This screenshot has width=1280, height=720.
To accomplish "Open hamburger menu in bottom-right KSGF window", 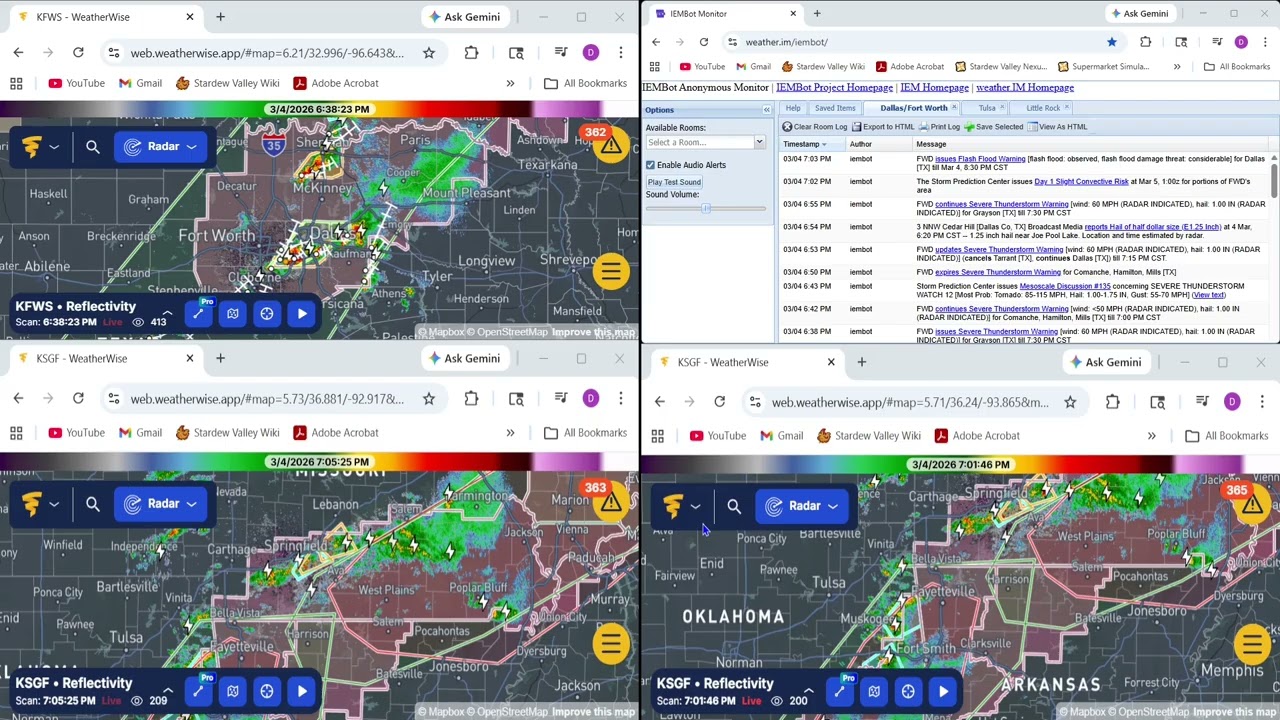I will [1252, 645].
